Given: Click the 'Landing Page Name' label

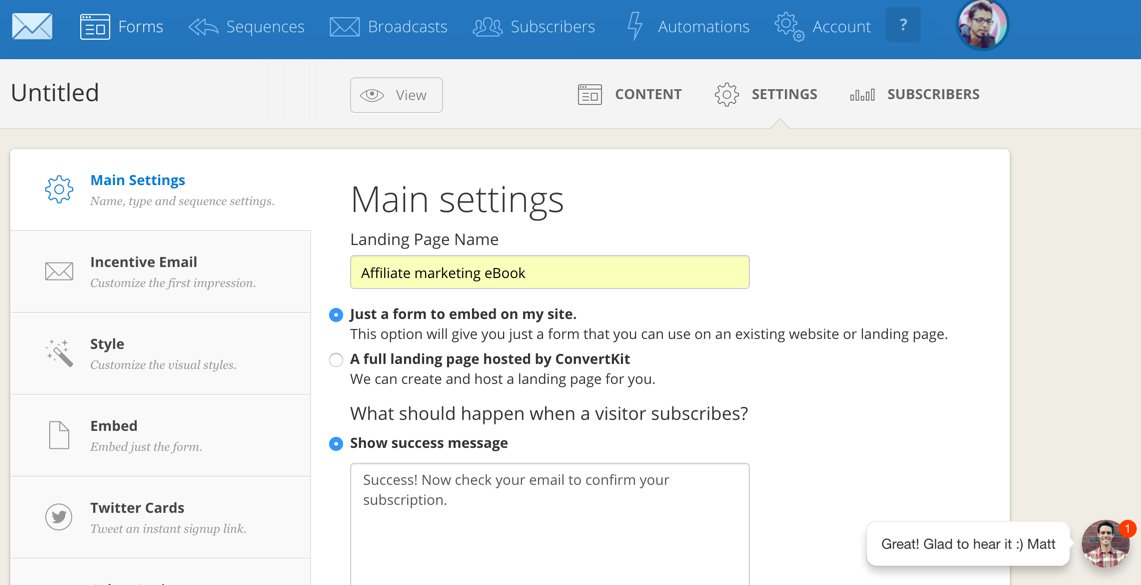Looking at the screenshot, I should [424, 239].
